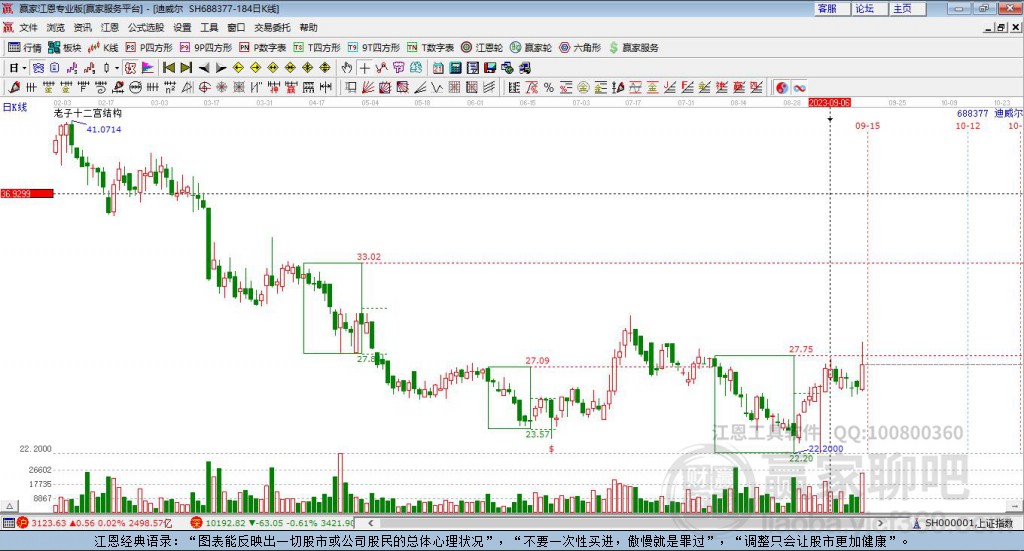
Task: Select the hand pan tool
Action: [347, 68]
